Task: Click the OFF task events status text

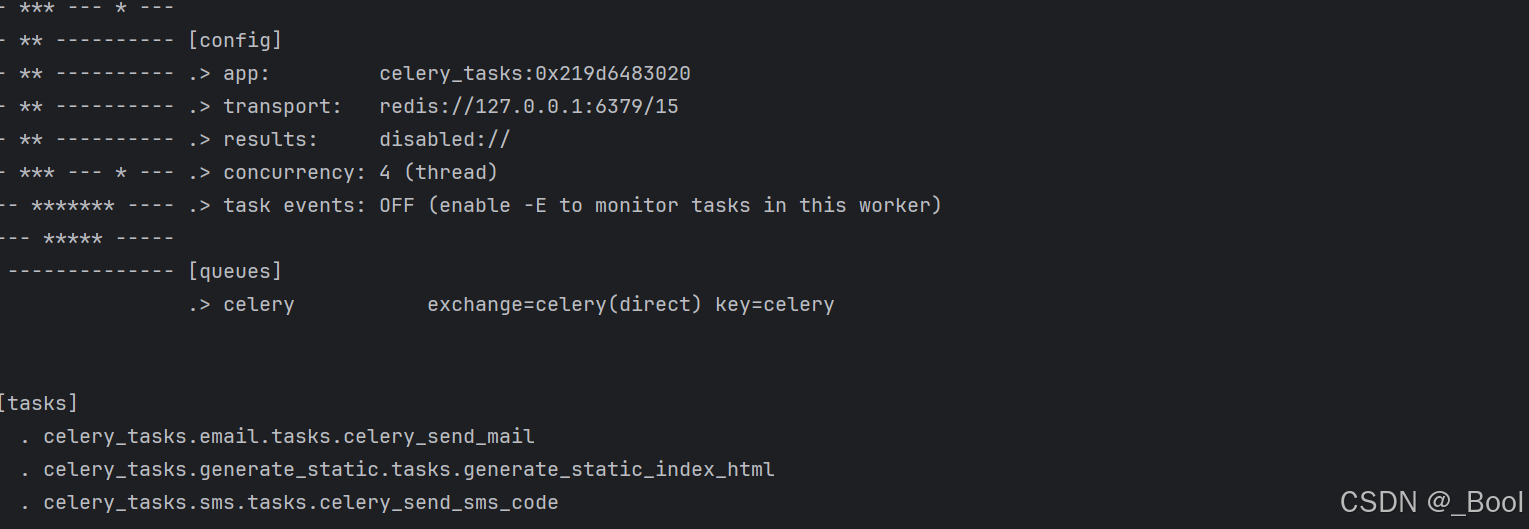Action: [397, 206]
